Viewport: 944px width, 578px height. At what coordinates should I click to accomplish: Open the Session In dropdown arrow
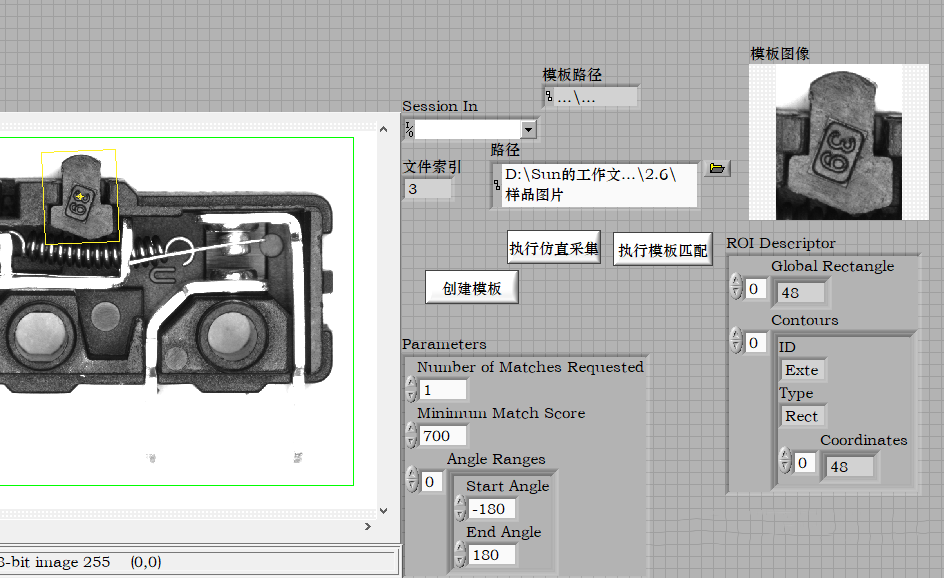[x=528, y=130]
